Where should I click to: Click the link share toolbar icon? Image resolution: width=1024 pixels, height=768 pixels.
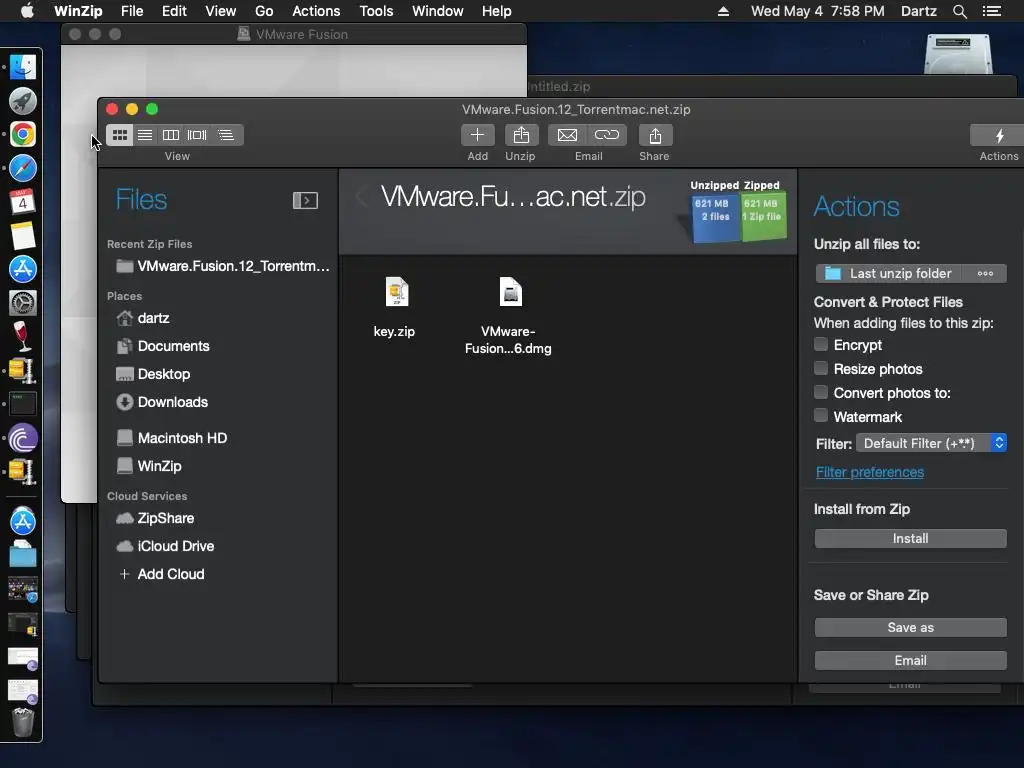[x=607, y=135]
